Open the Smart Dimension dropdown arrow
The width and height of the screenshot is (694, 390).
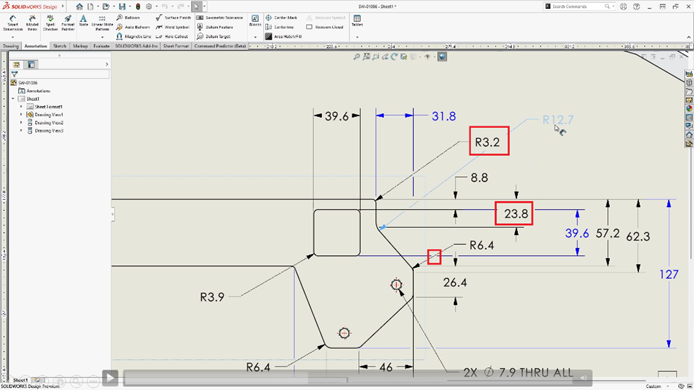coord(13,38)
